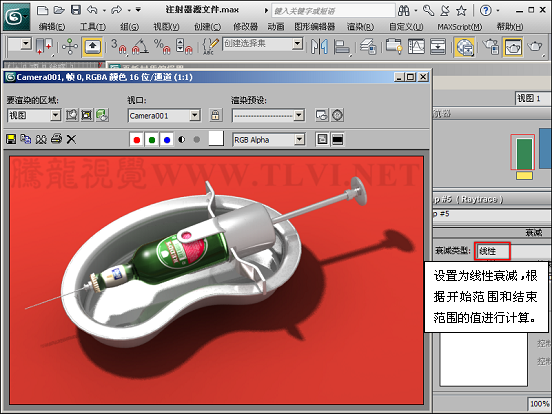This screenshot has width=552, height=414.
Task: Save rendered image icon
Action: (11, 139)
